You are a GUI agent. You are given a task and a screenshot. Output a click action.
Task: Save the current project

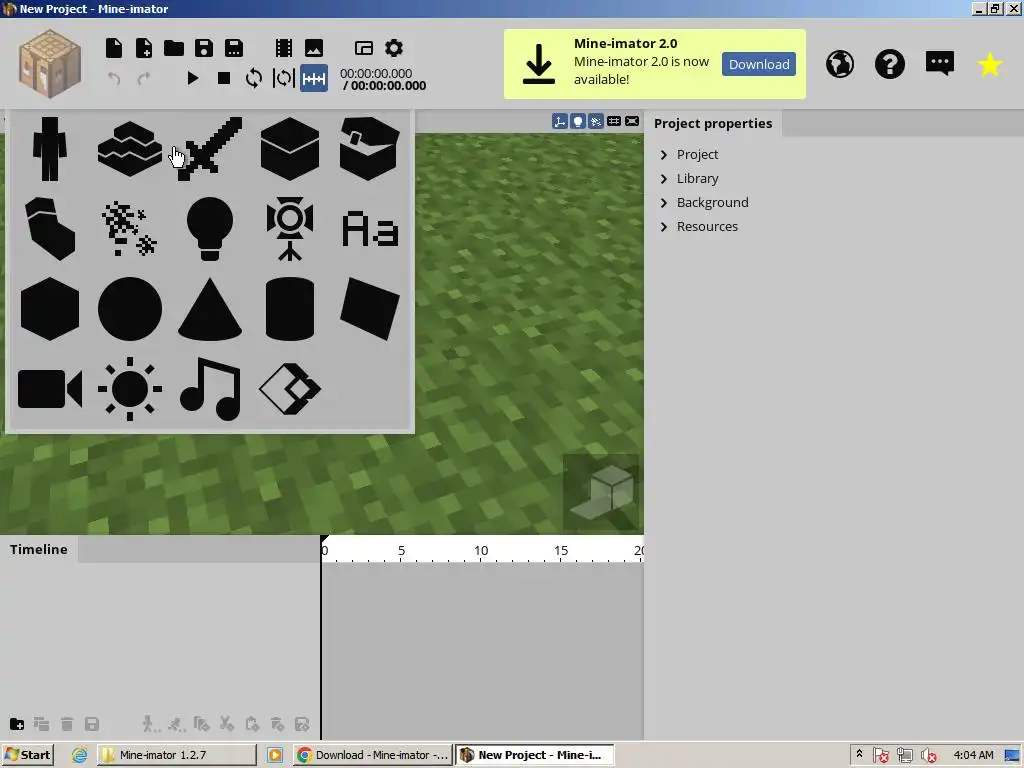click(x=204, y=48)
